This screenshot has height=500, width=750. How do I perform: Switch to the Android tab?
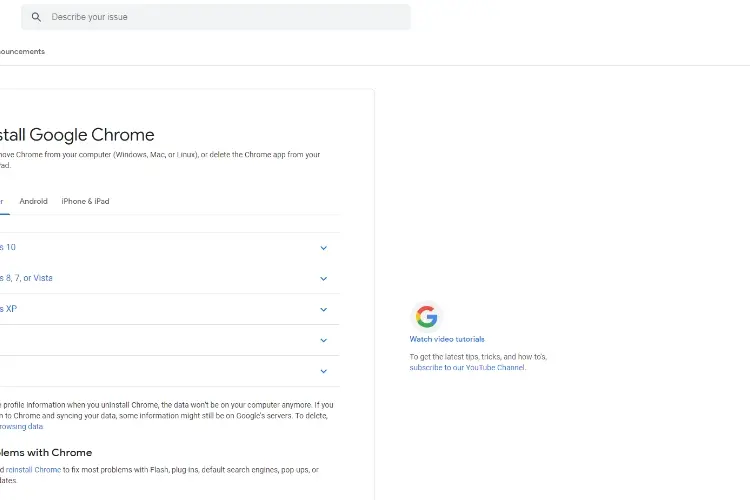tap(33, 201)
